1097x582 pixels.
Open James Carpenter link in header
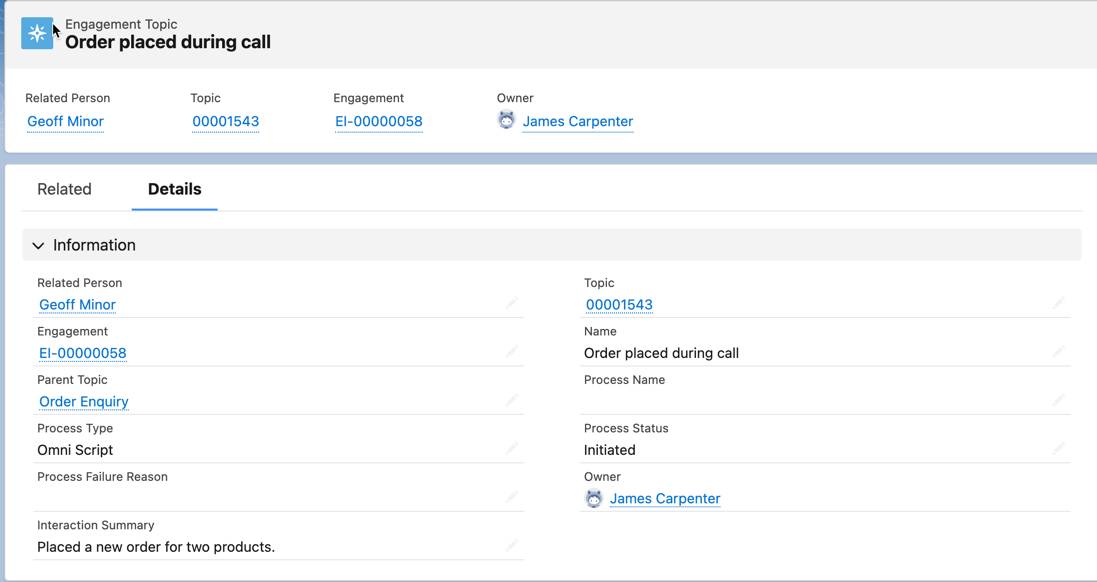point(578,121)
